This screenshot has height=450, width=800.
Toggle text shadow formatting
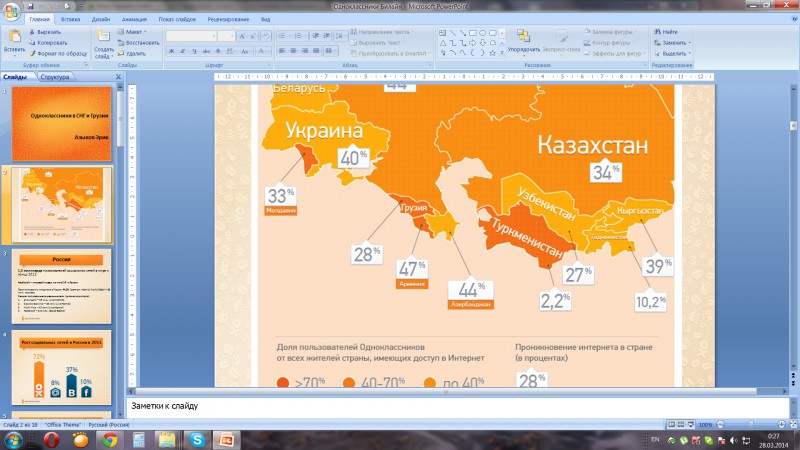point(218,51)
